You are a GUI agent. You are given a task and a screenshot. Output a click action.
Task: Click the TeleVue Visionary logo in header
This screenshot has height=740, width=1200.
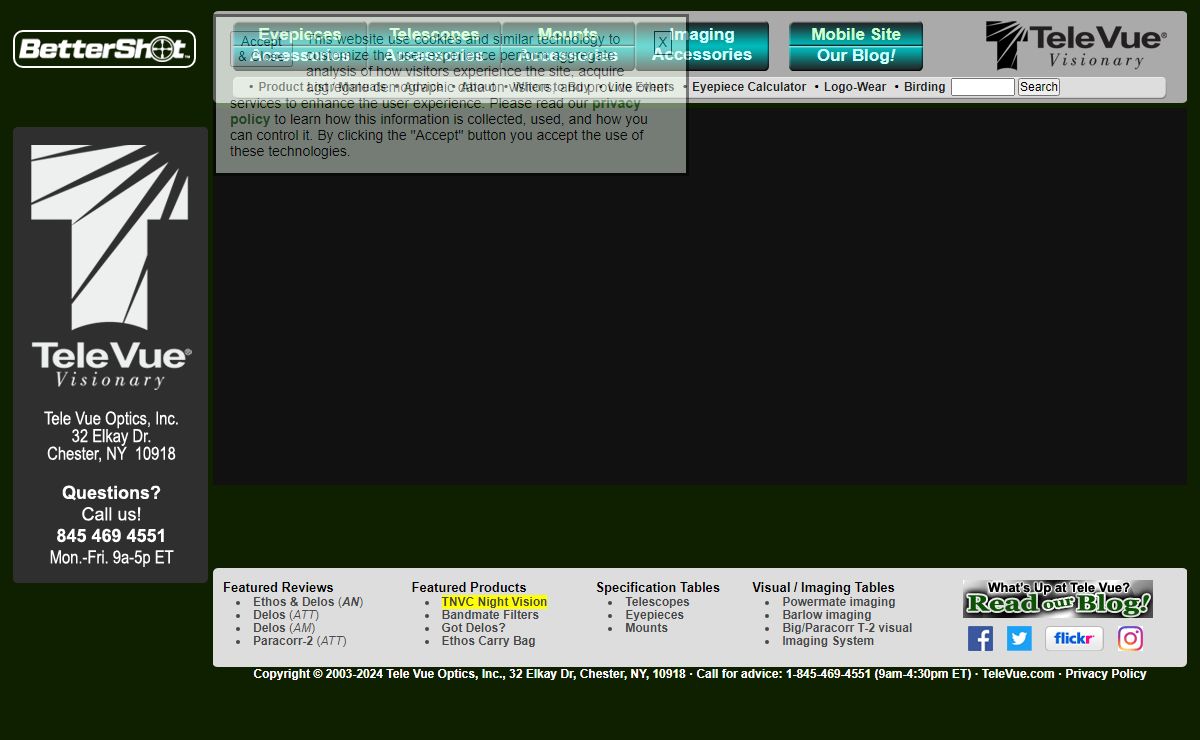pos(1075,45)
